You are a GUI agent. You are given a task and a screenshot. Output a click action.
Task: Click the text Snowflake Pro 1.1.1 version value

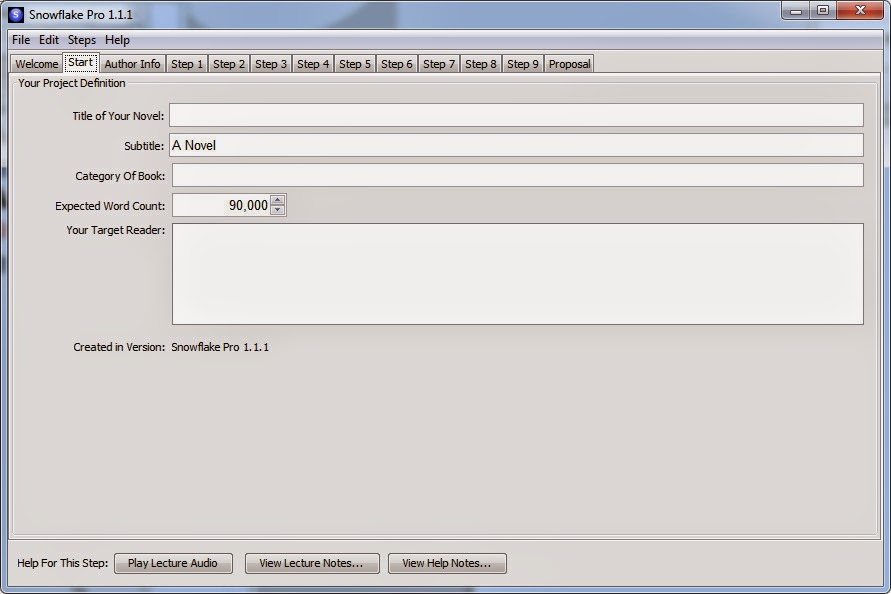220,347
